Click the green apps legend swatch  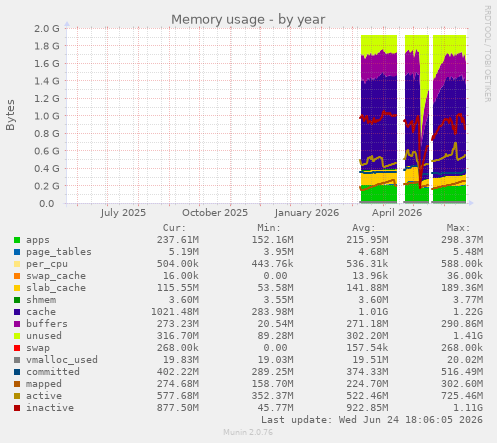17,240
